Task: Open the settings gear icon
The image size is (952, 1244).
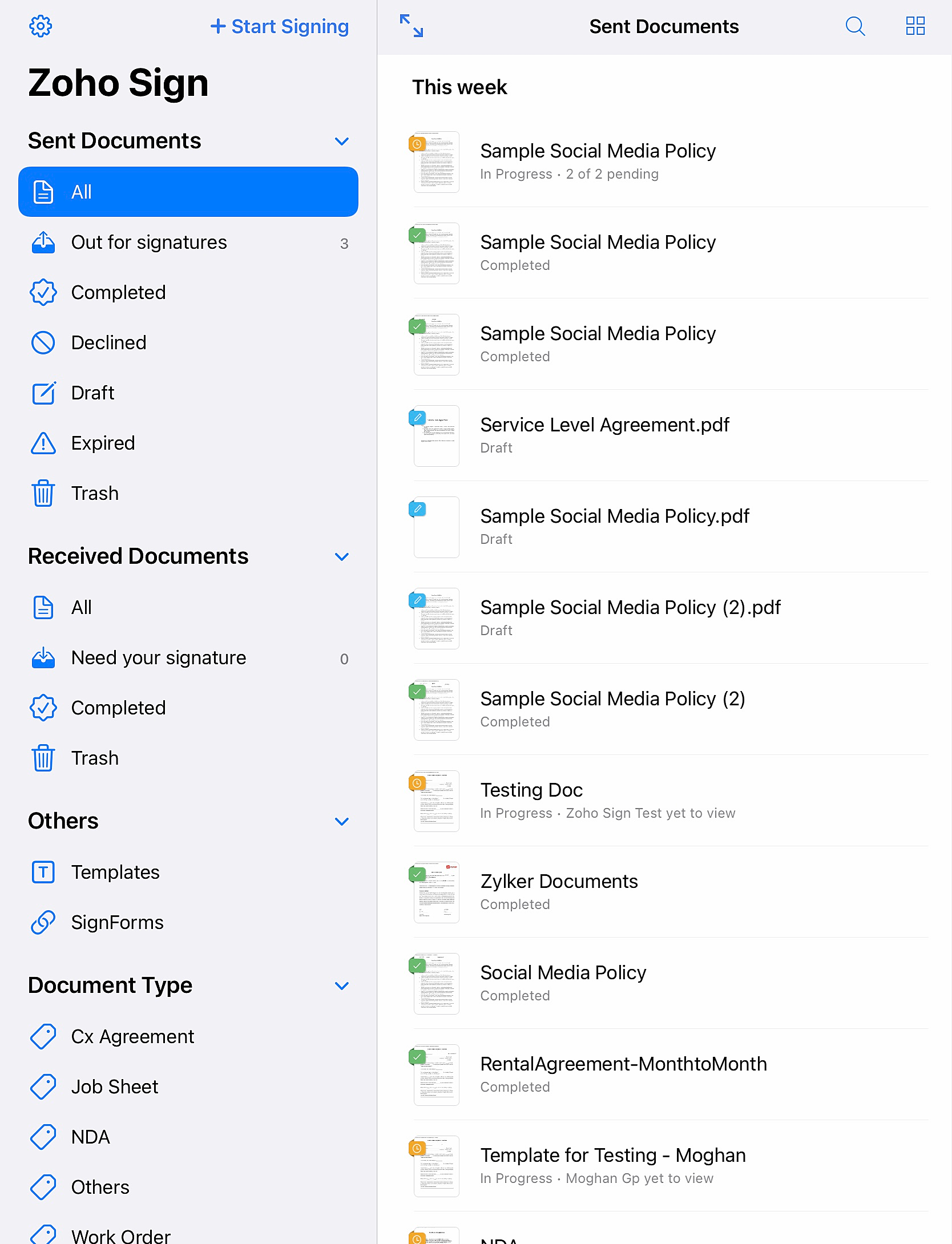Action: point(41,26)
